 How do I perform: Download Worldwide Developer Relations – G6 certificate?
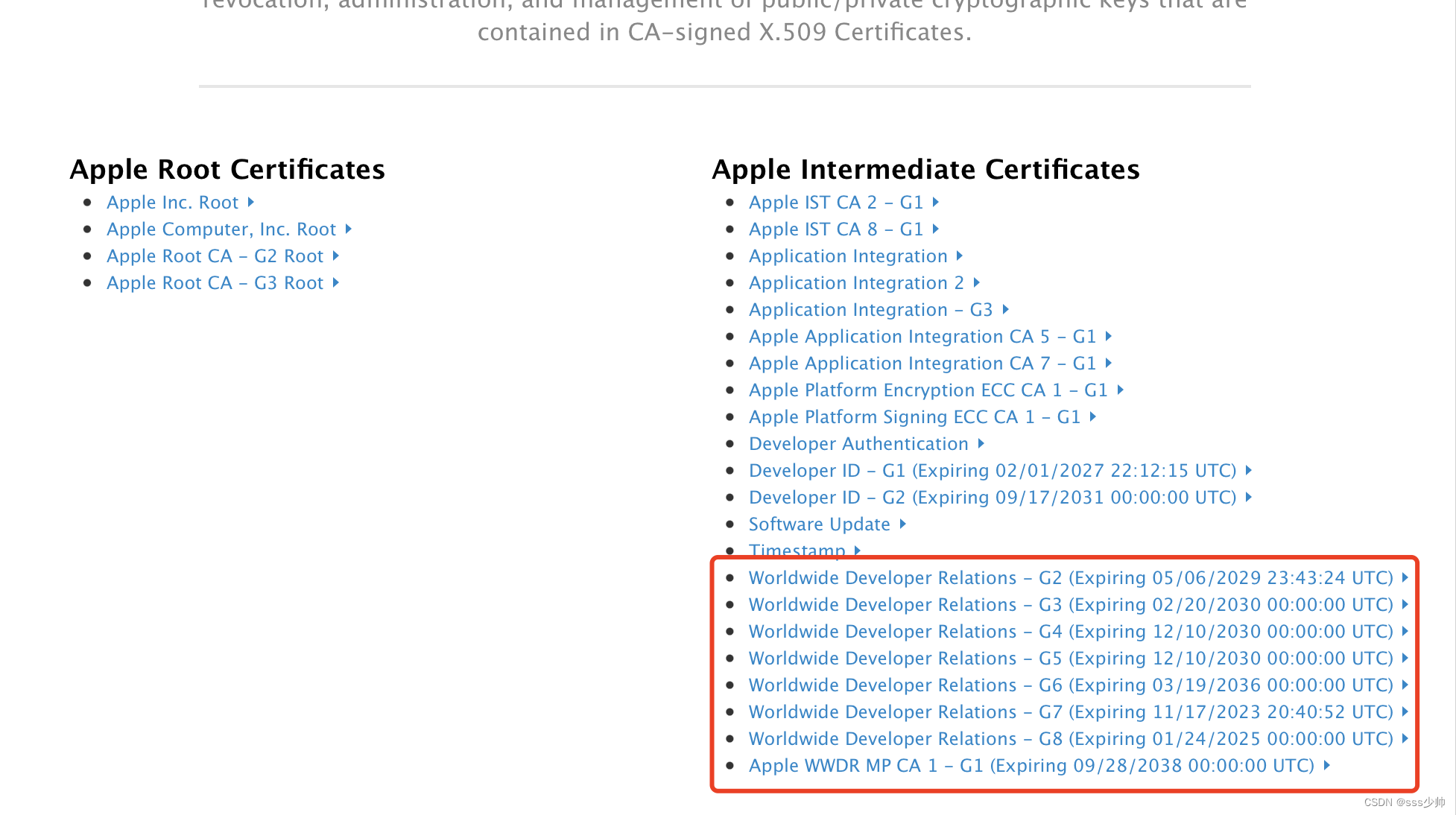tap(1071, 685)
